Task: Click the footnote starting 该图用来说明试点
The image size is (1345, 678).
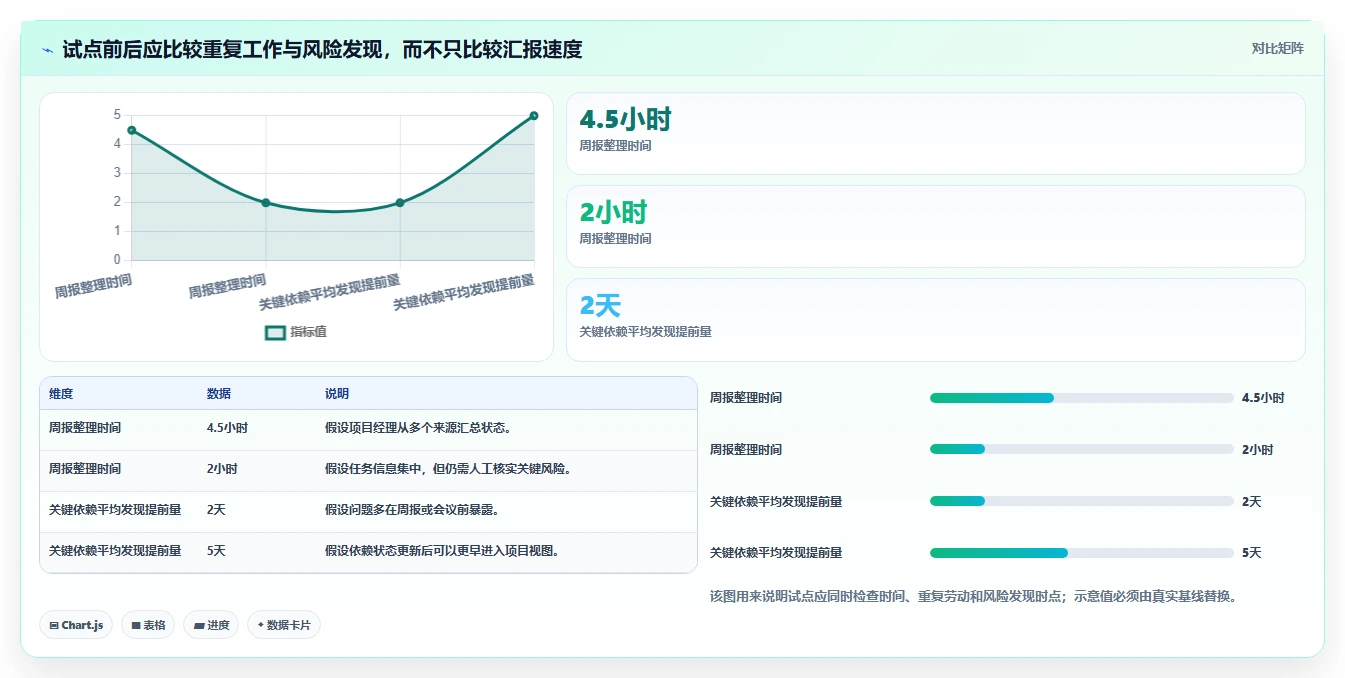Action: coord(973,596)
